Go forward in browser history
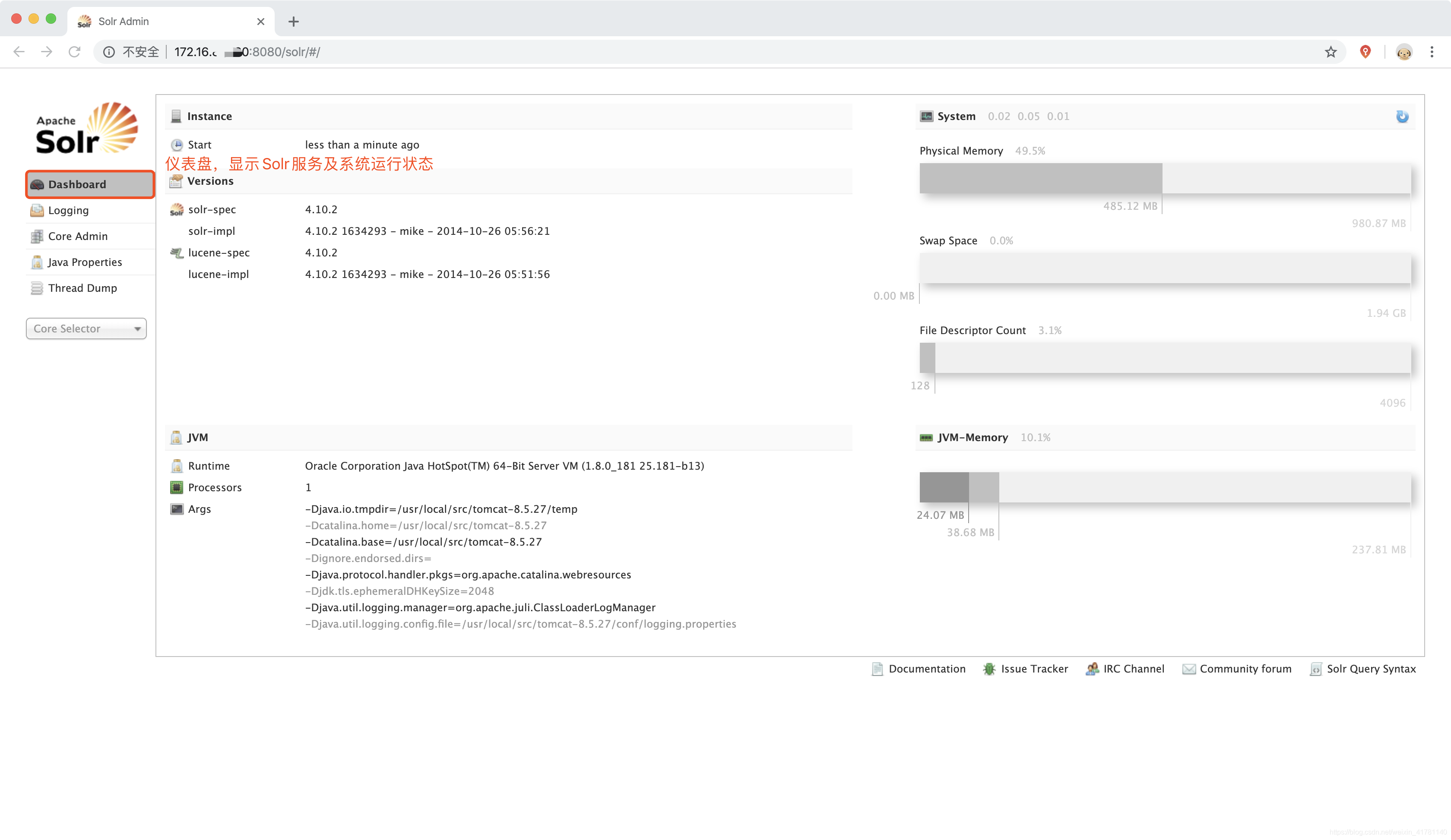Screen dimensions: 1451x840 tap(47, 52)
